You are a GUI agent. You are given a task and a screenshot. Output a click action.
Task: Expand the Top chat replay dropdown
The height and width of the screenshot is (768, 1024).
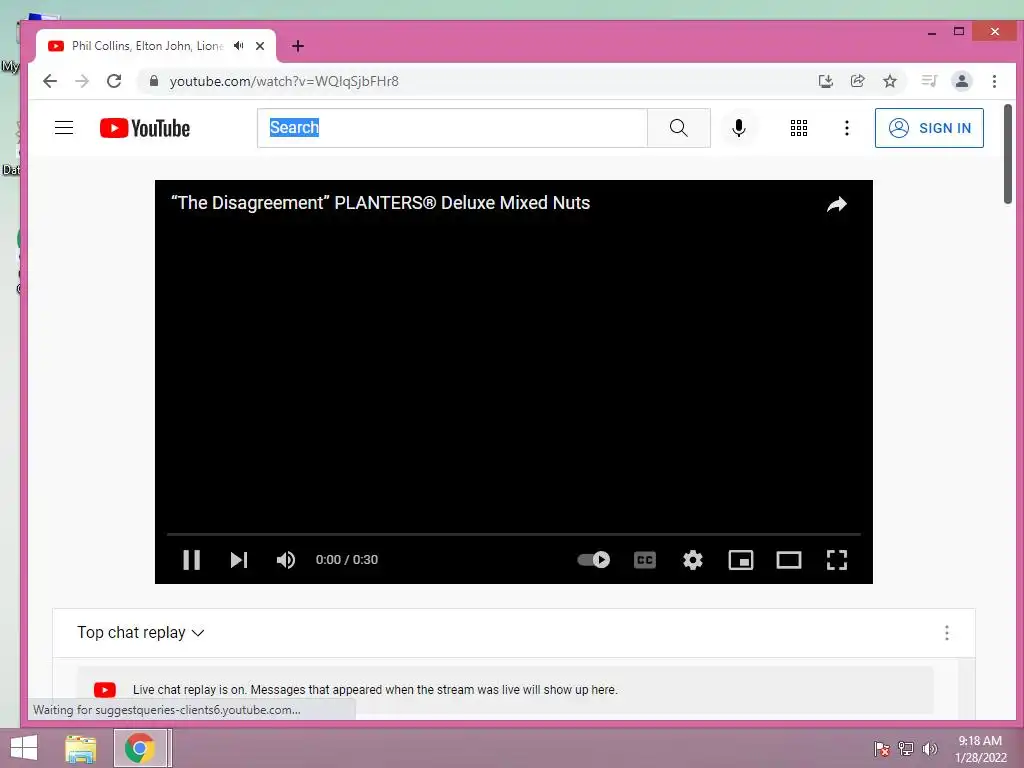click(140, 632)
